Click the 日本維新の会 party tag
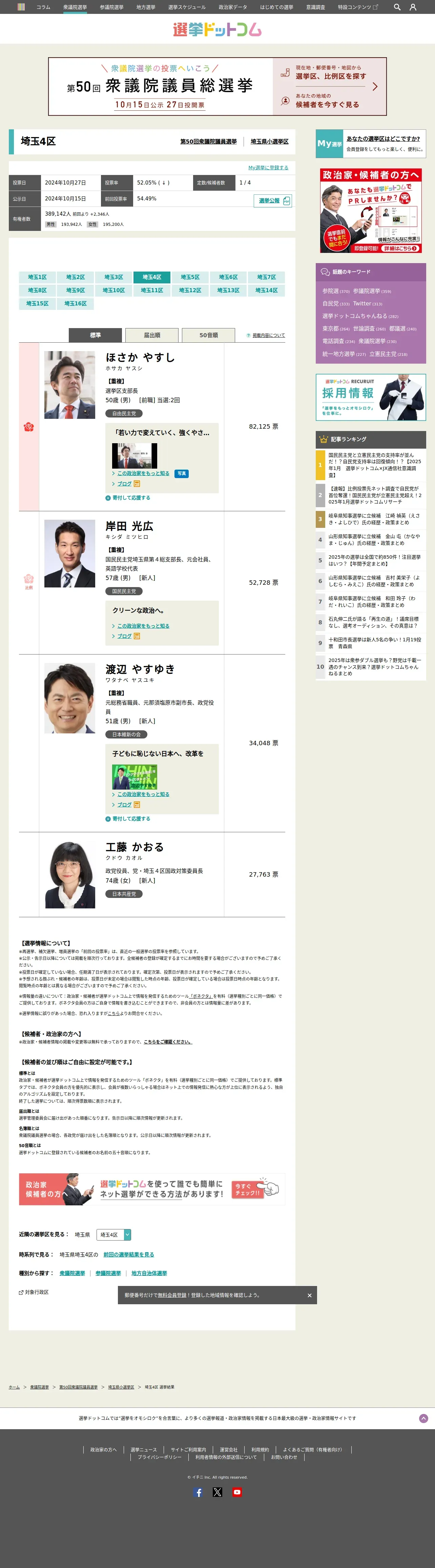Screen dimensions: 435x1568 [x=126, y=735]
